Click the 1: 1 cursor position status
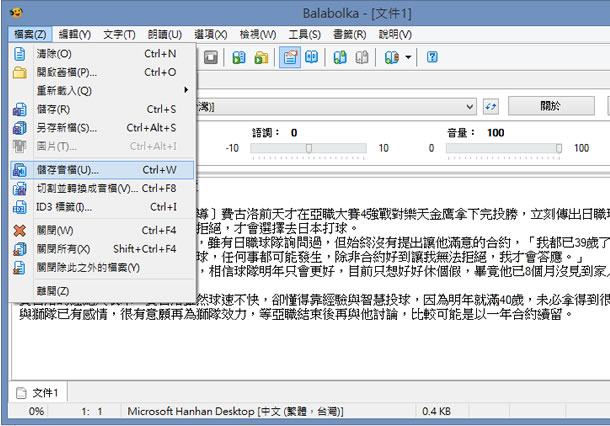The image size is (610, 426). (92, 411)
